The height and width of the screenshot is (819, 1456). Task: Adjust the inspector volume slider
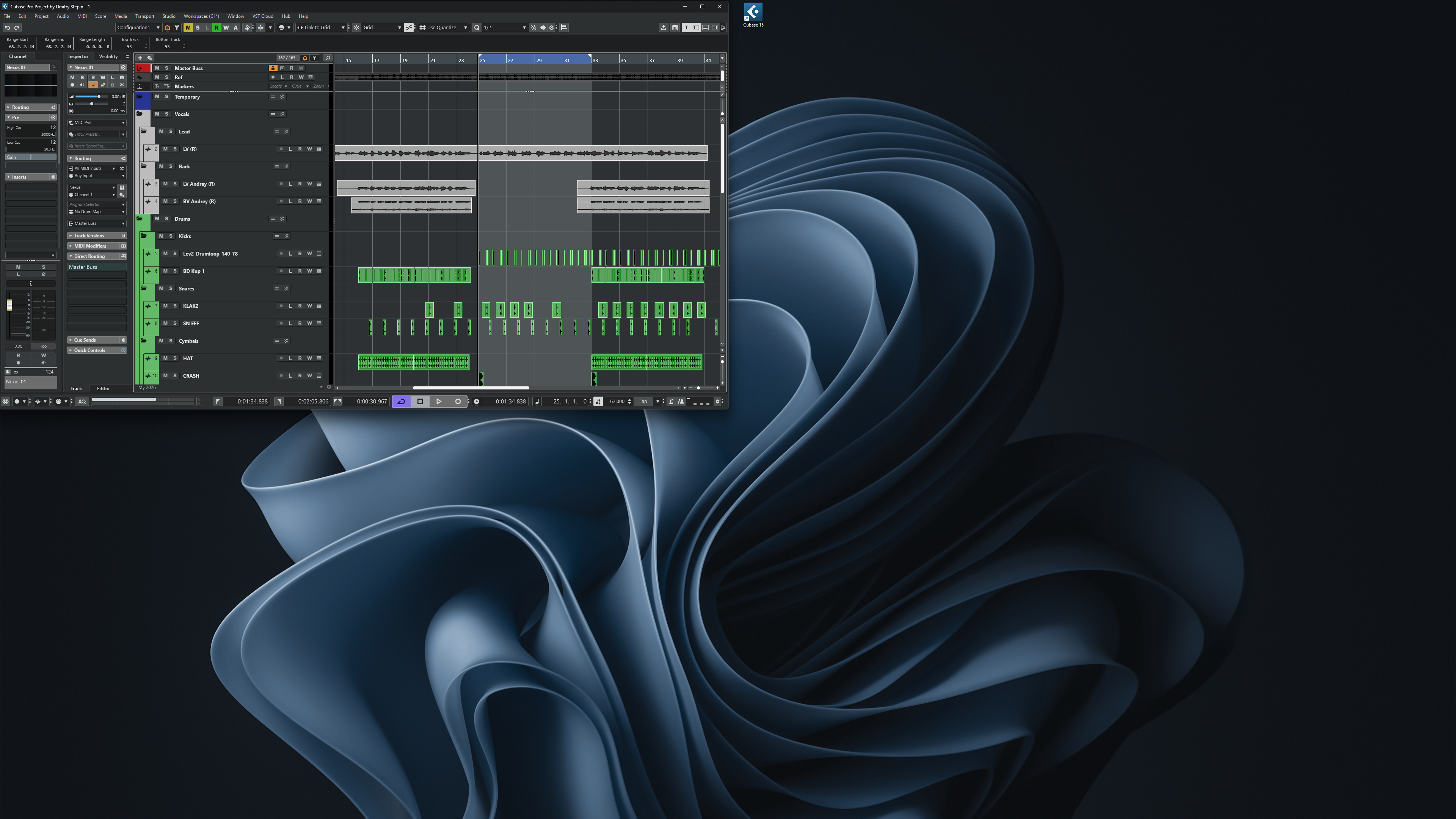[99, 97]
